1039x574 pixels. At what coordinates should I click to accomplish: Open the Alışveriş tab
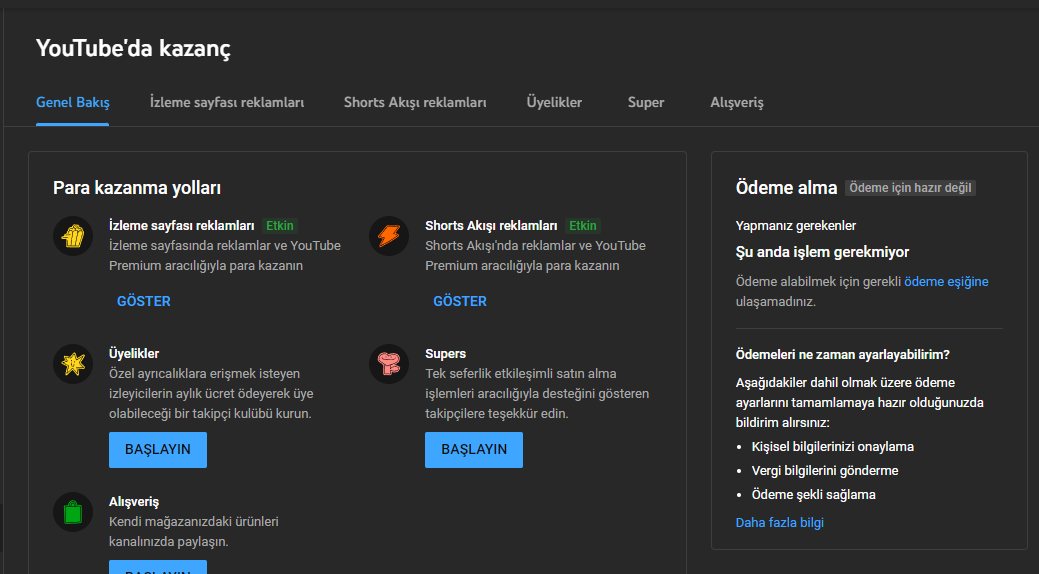tap(737, 102)
